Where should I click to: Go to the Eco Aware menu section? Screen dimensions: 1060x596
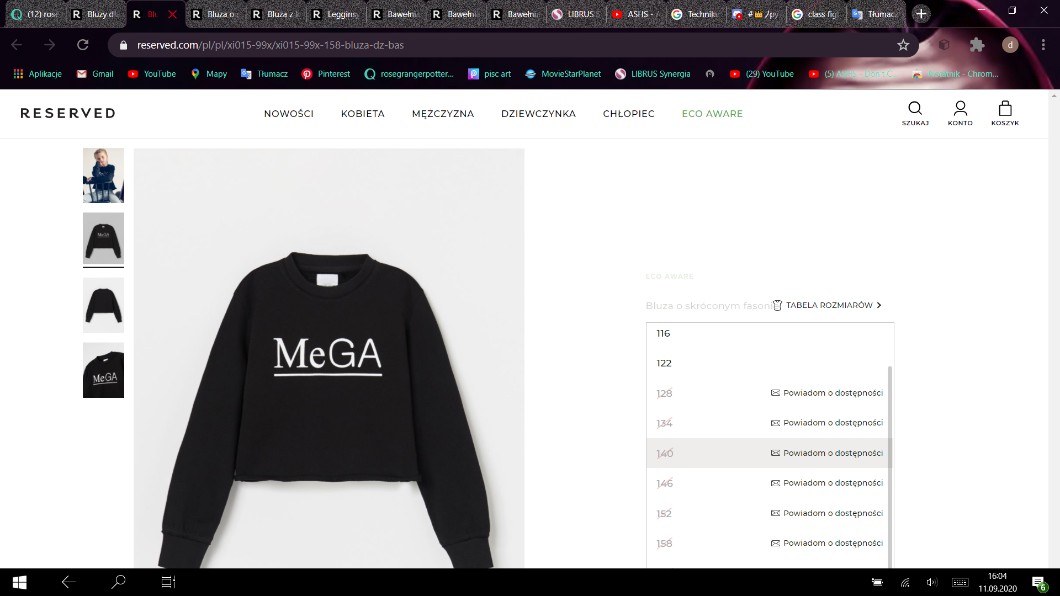[712, 114]
